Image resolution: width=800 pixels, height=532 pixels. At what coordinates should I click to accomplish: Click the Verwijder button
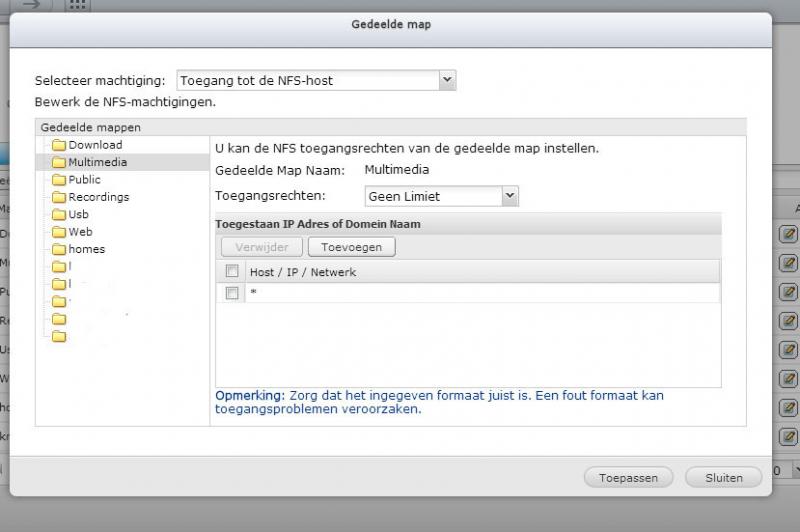(262, 247)
